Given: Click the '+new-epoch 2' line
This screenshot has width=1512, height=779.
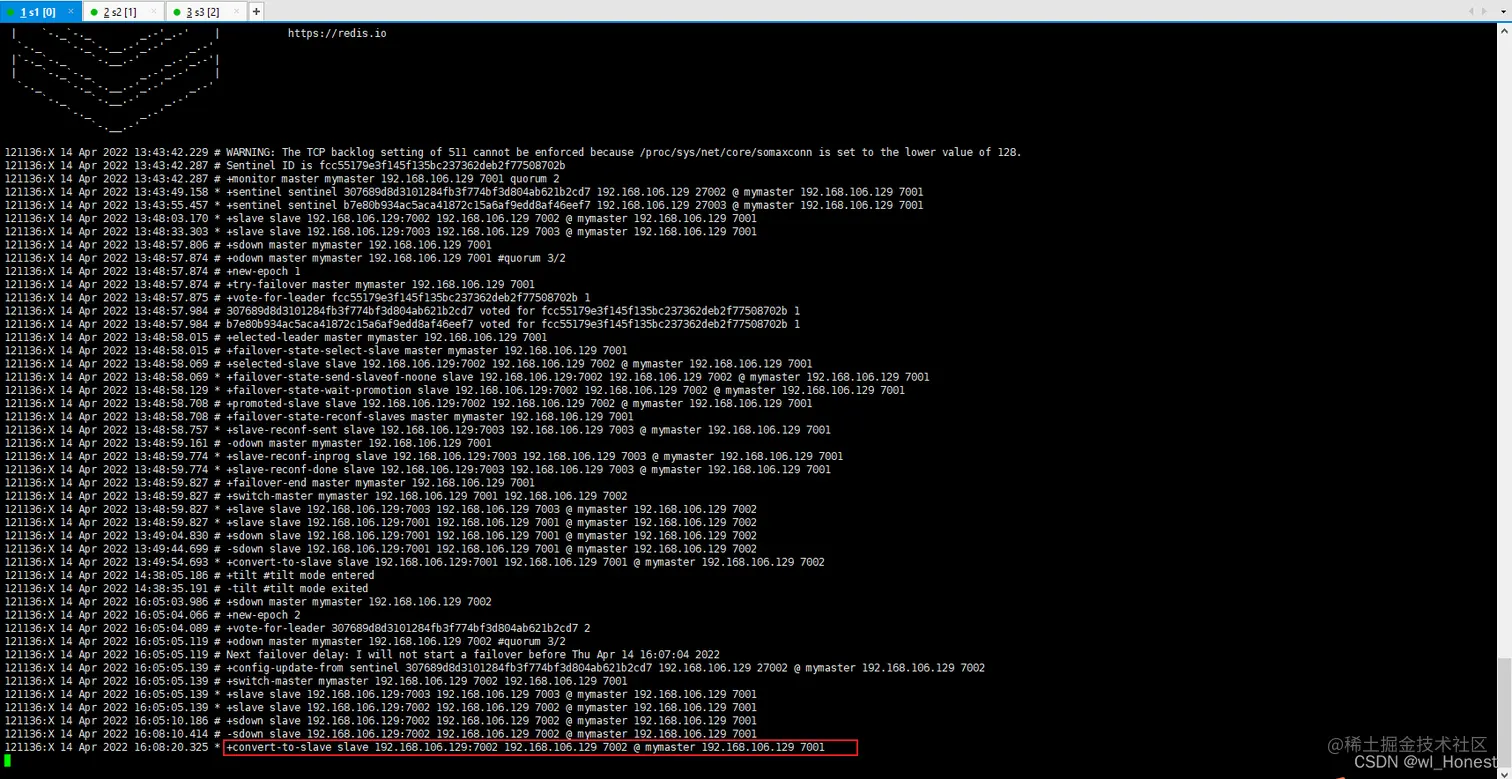Looking at the screenshot, I should [153, 615].
